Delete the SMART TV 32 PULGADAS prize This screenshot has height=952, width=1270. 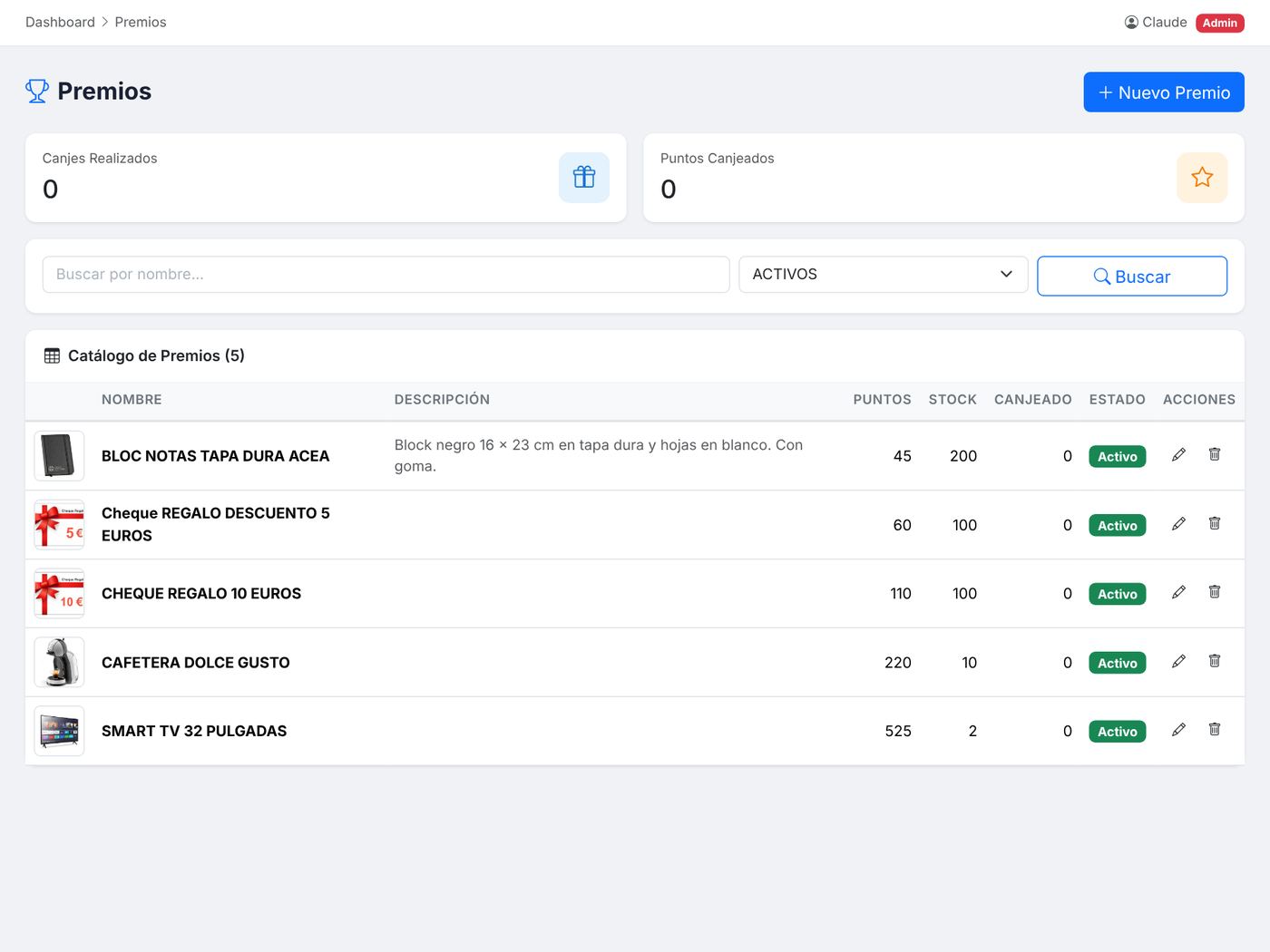[x=1215, y=730]
